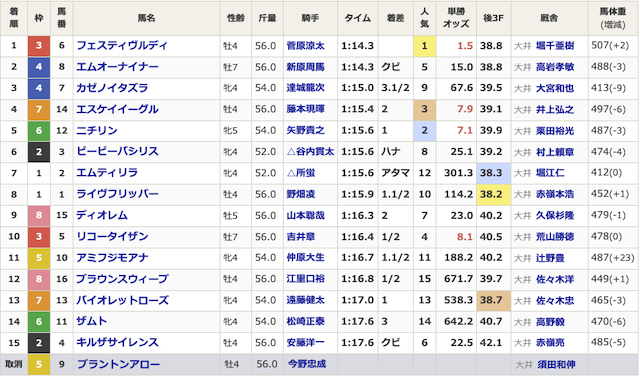The image size is (640, 377).
Task: Click the 馬名 column header
Action: [x=147, y=18]
